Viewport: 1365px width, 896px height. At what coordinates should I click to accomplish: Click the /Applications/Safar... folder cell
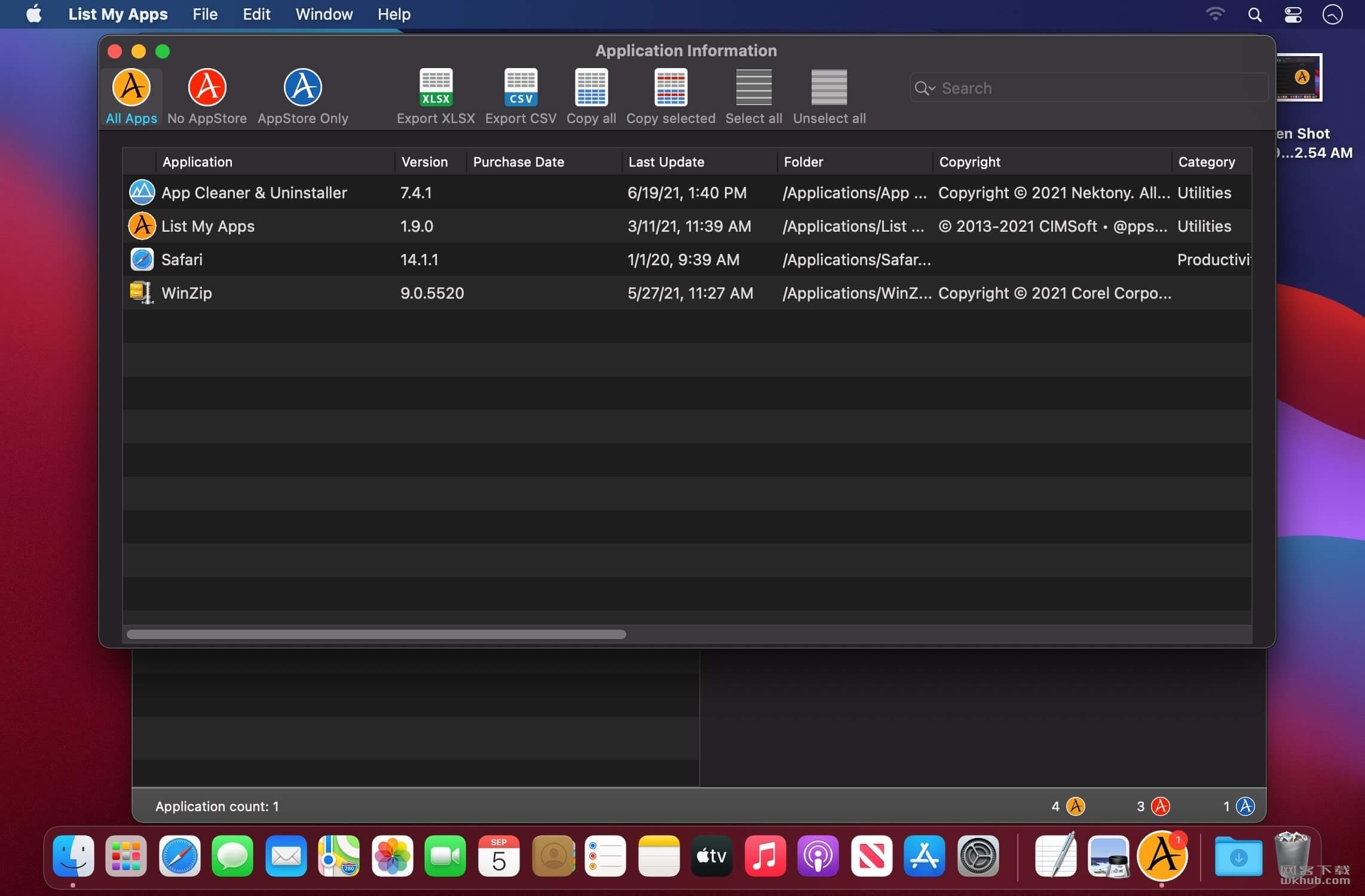[856, 259]
